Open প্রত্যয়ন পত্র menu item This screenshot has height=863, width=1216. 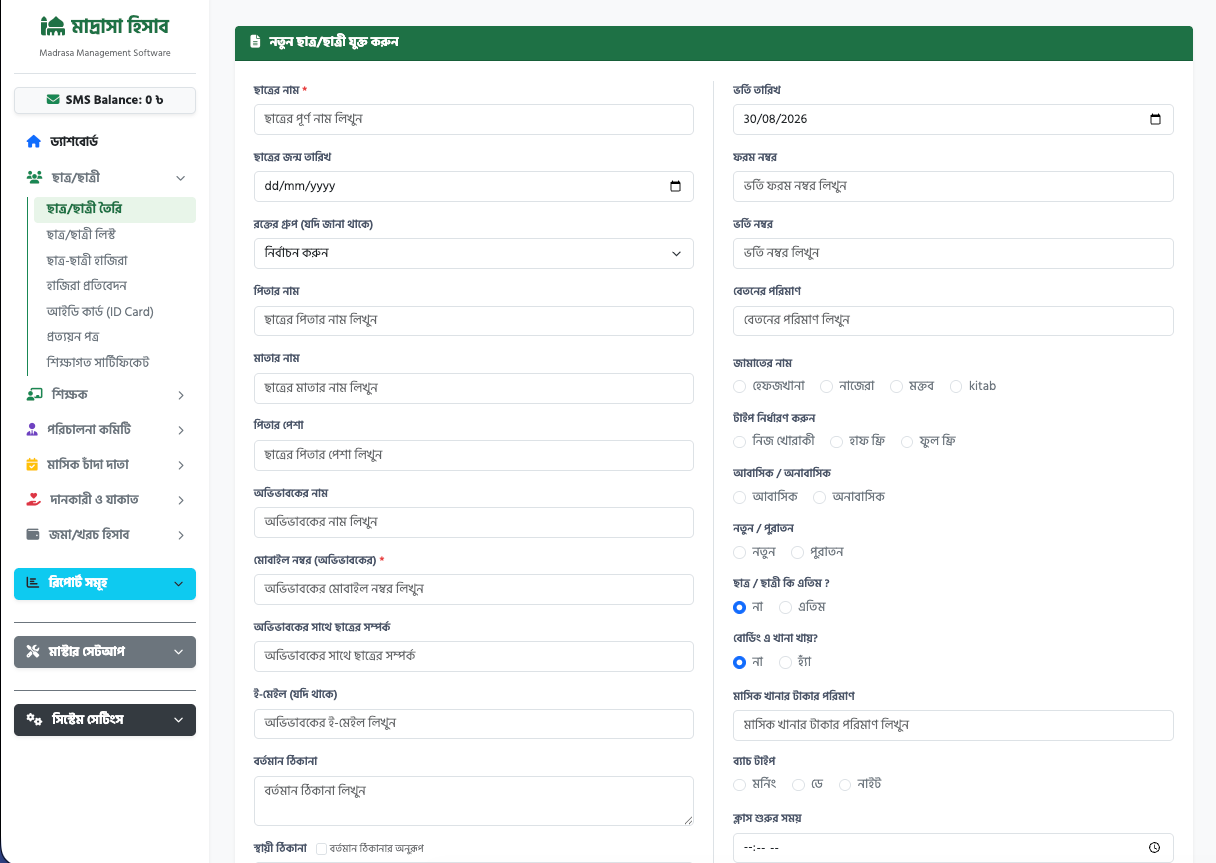coord(73,337)
